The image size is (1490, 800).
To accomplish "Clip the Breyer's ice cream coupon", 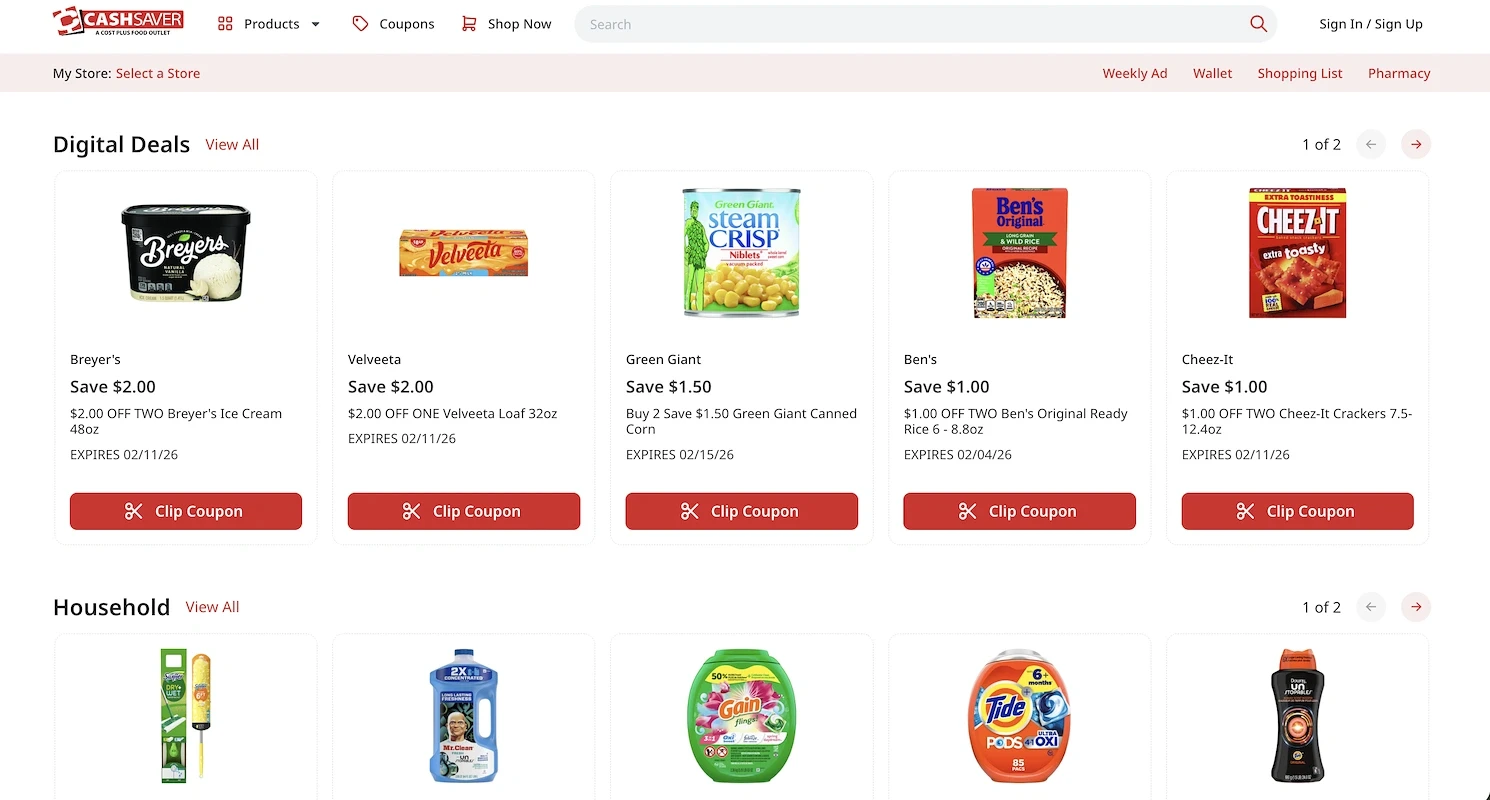I will tap(186, 511).
